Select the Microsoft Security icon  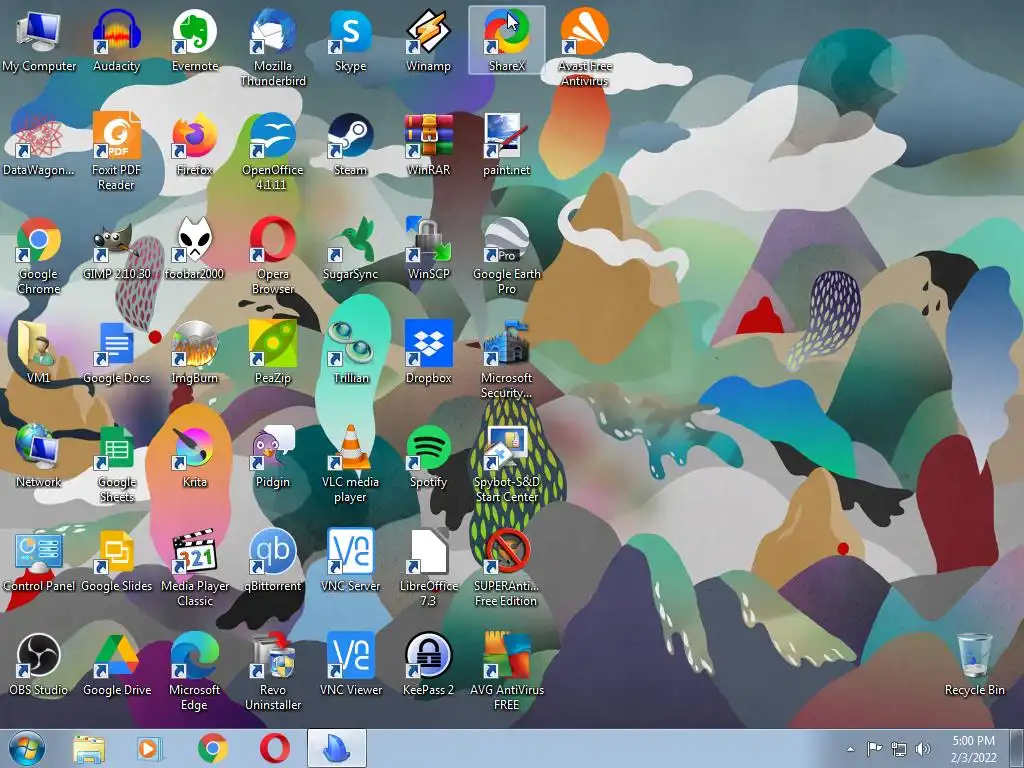click(507, 359)
